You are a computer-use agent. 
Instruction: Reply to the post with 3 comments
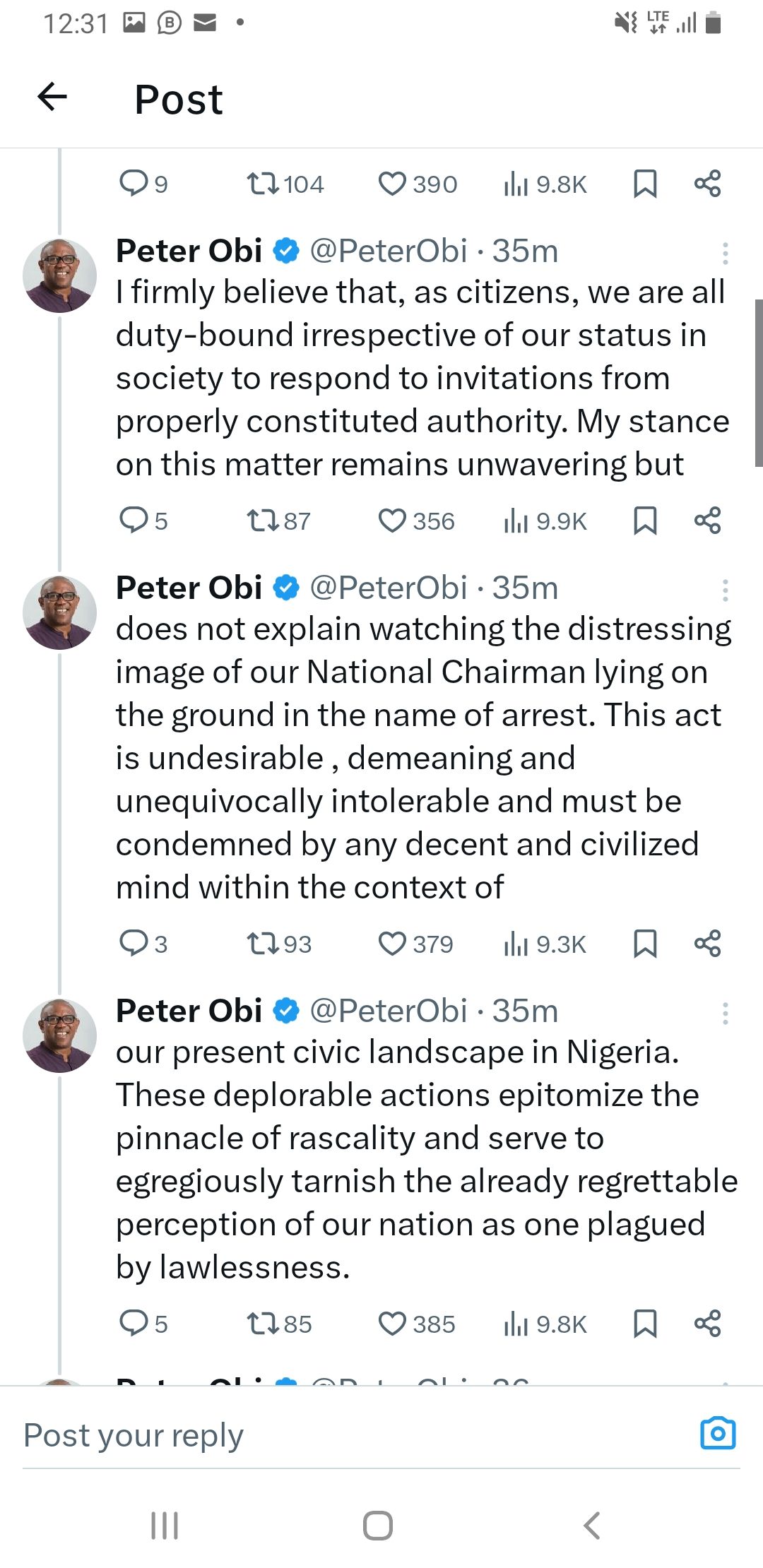[x=133, y=944]
